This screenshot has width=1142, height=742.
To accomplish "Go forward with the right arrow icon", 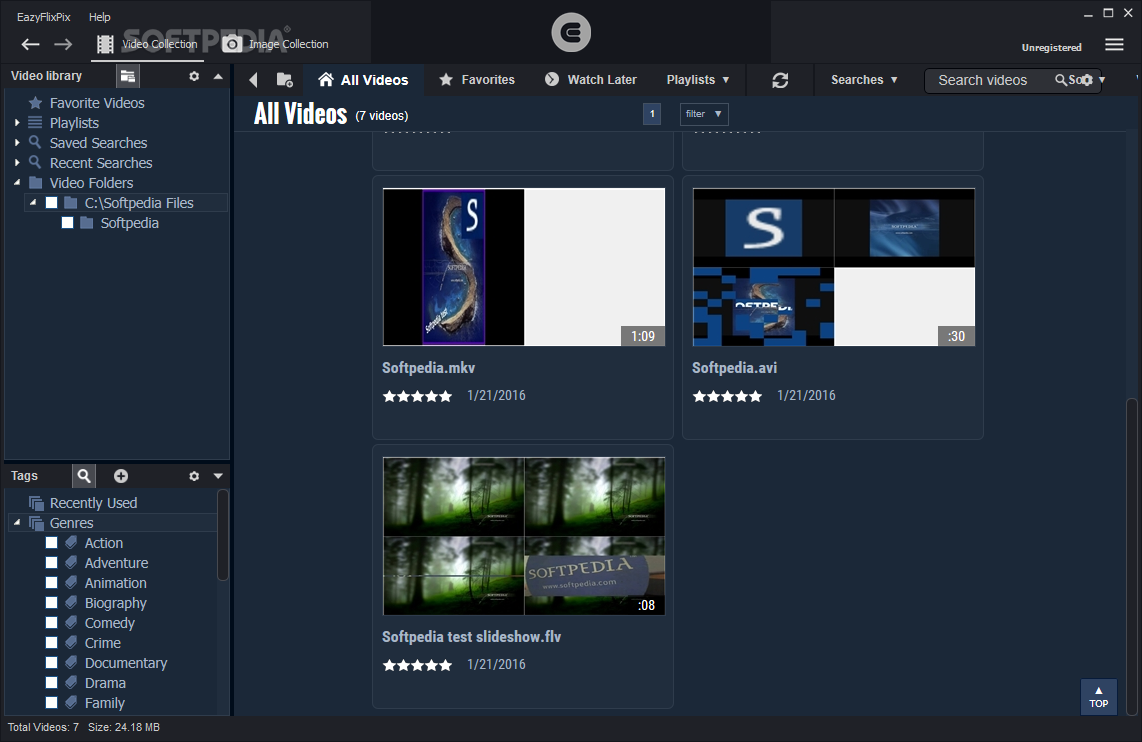I will coord(63,44).
